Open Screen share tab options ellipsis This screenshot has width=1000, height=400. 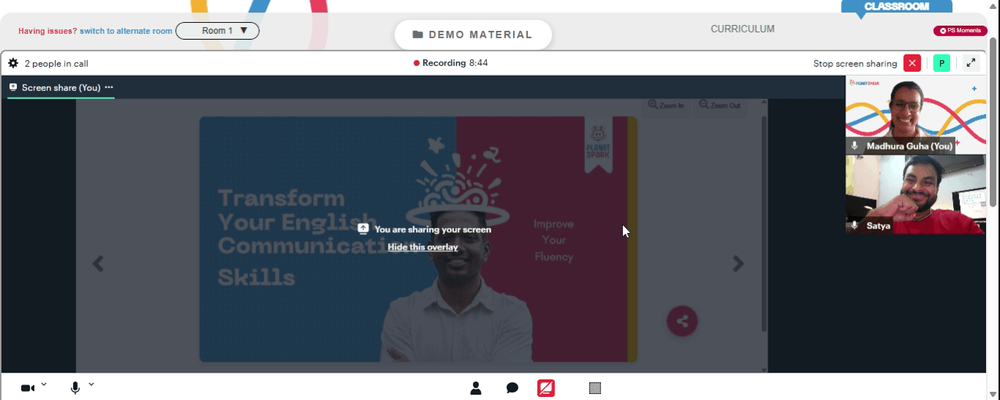109,87
